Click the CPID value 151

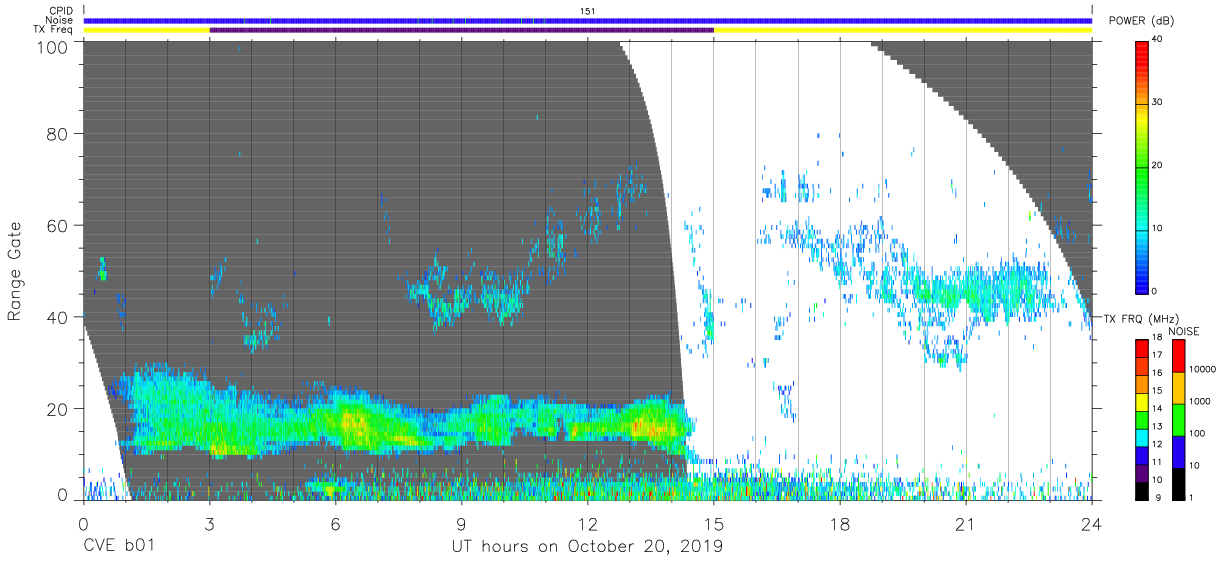click(x=588, y=11)
